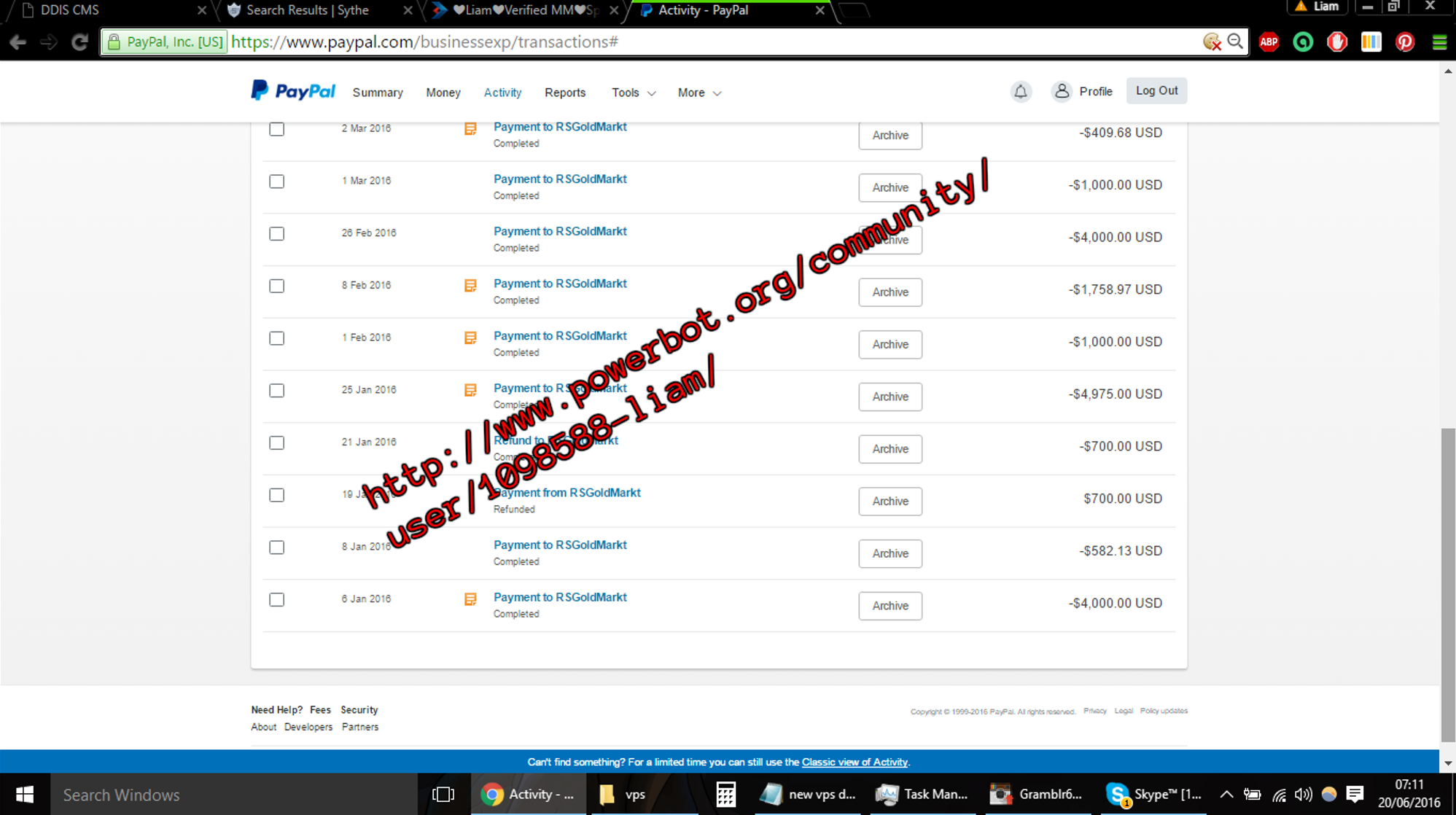The image size is (1456, 815).
Task: Go to Money tab
Action: click(443, 93)
